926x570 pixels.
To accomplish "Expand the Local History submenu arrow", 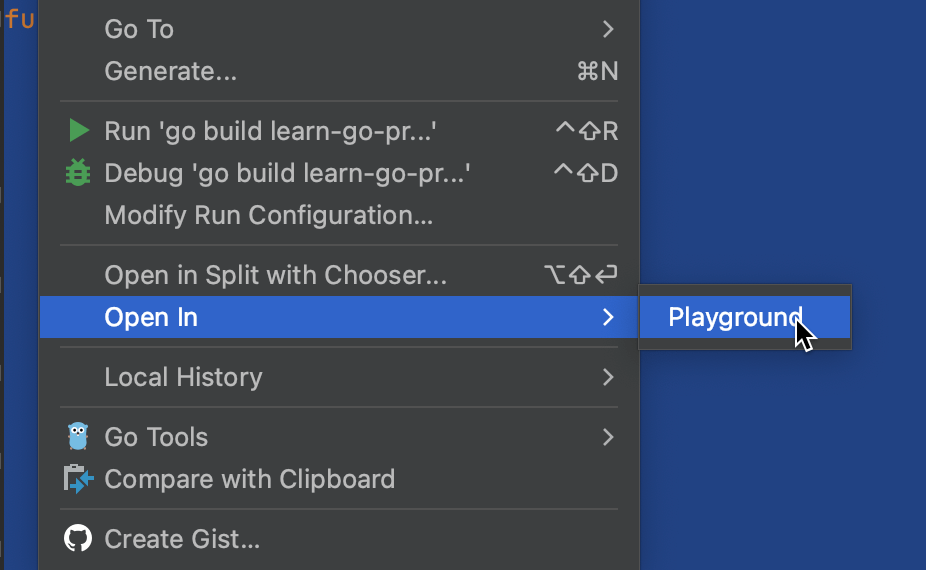I will tap(608, 377).
